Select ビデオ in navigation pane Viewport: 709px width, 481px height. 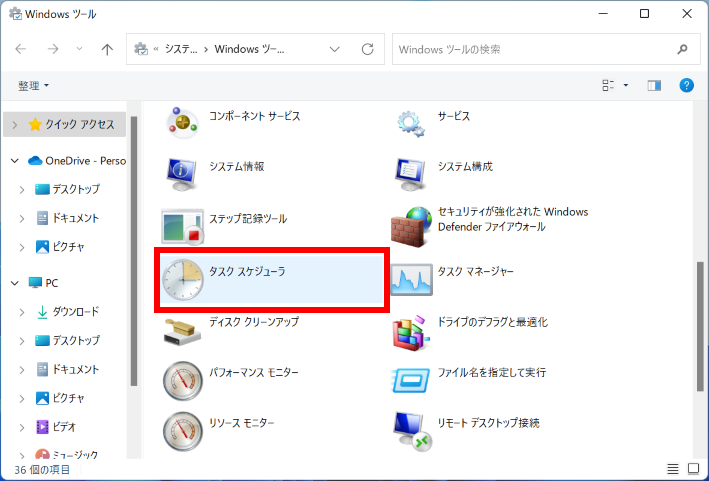tap(56, 427)
